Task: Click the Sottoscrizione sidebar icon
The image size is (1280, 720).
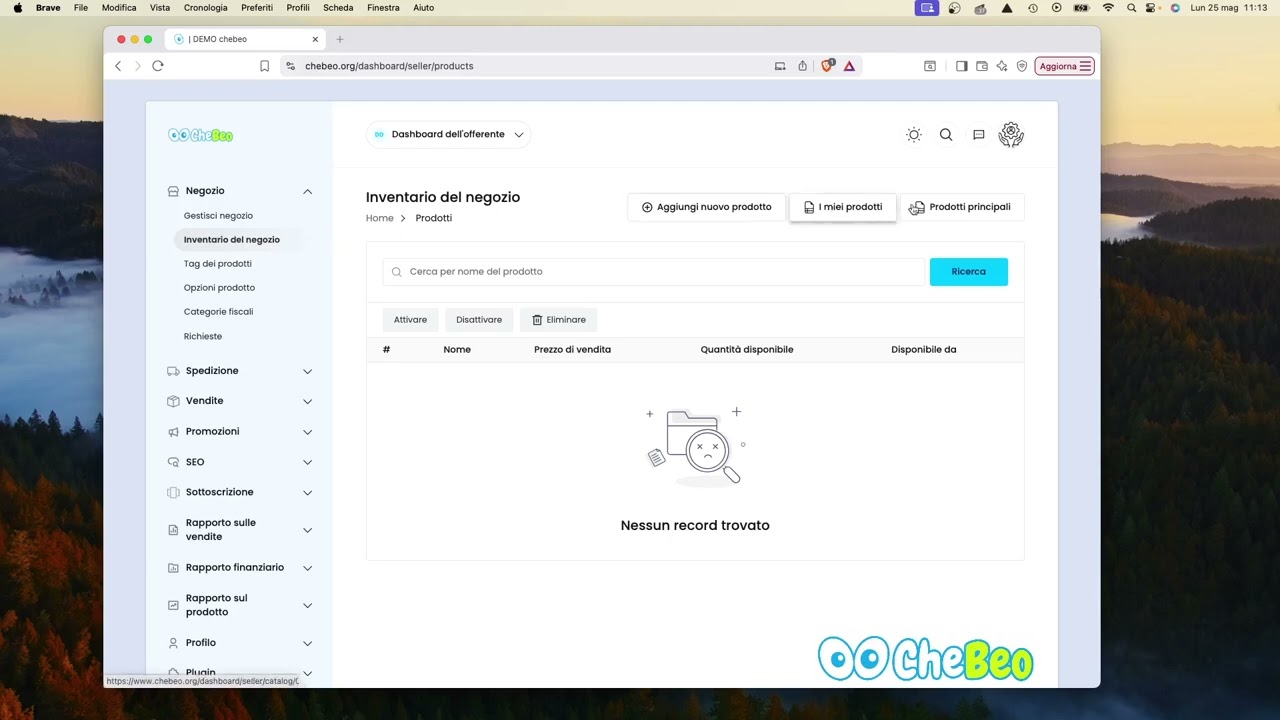Action: click(x=174, y=492)
